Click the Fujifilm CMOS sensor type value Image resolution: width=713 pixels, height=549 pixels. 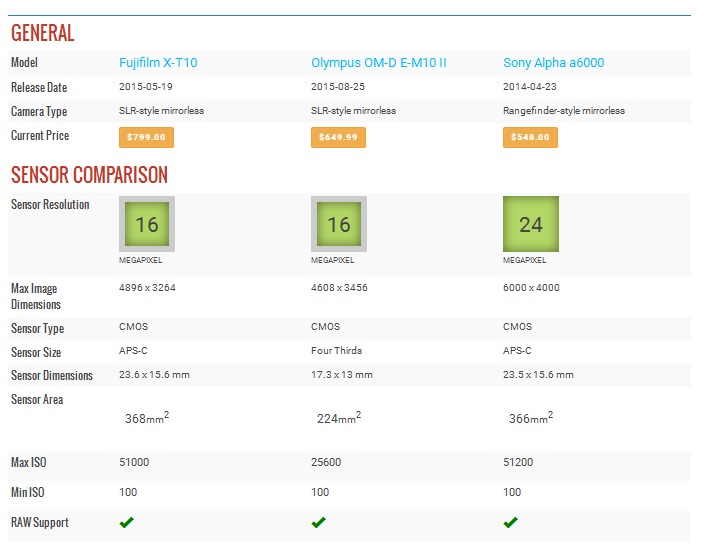pyautogui.click(x=134, y=327)
